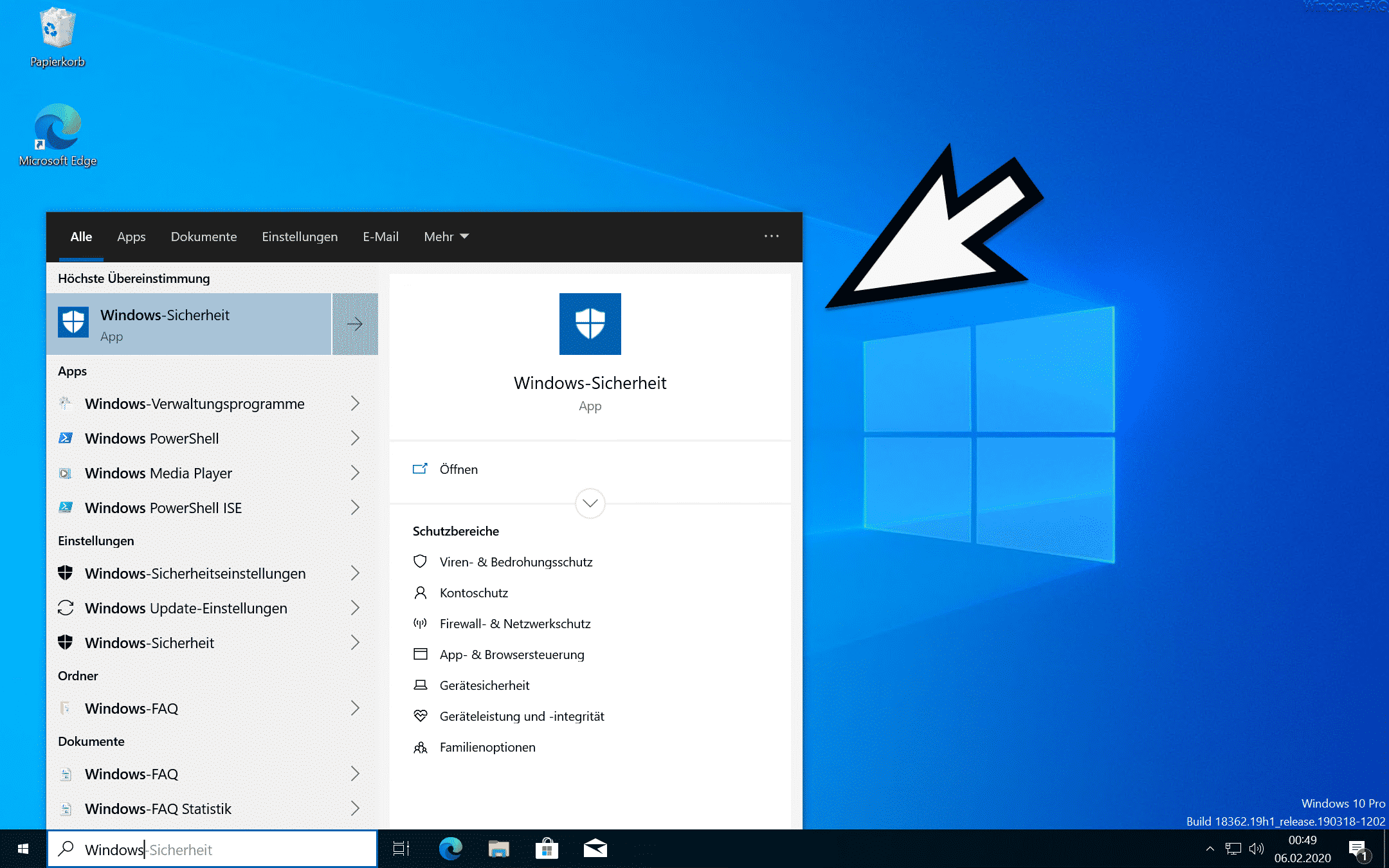
Task: Open Viren- & Bedrohungsschutz
Action: click(516, 562)
